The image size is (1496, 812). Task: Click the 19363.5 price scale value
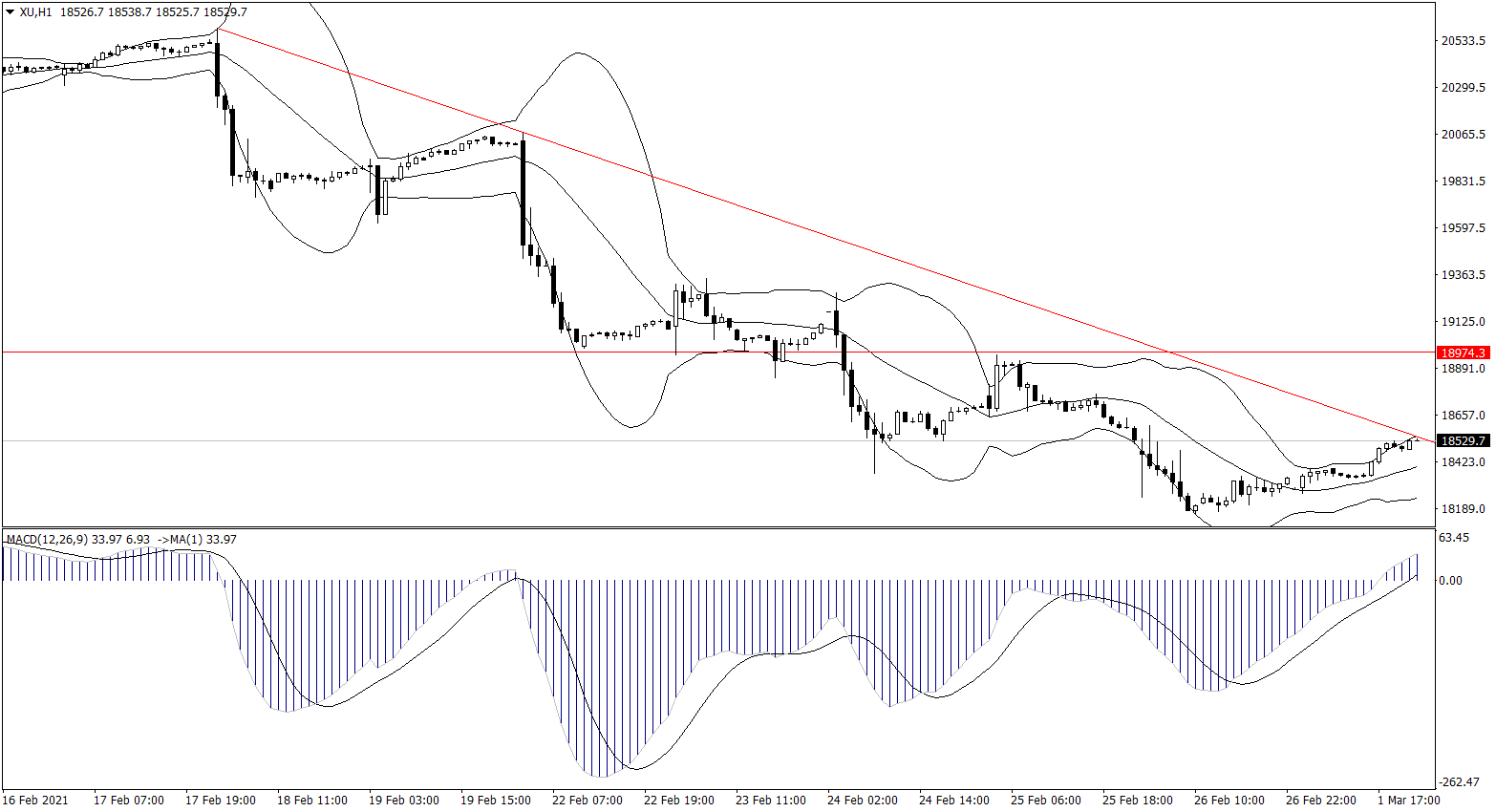pos(1463,275)
